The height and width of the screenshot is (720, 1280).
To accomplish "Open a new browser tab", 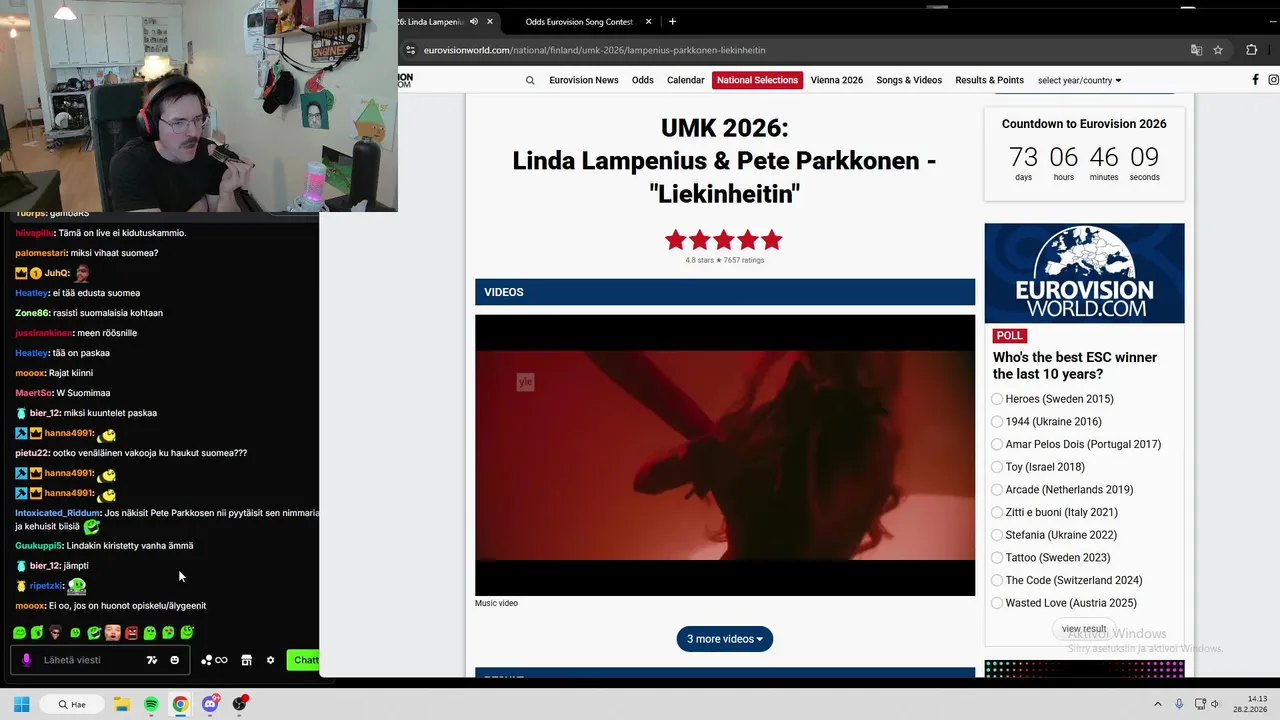I will click(672, 21).
